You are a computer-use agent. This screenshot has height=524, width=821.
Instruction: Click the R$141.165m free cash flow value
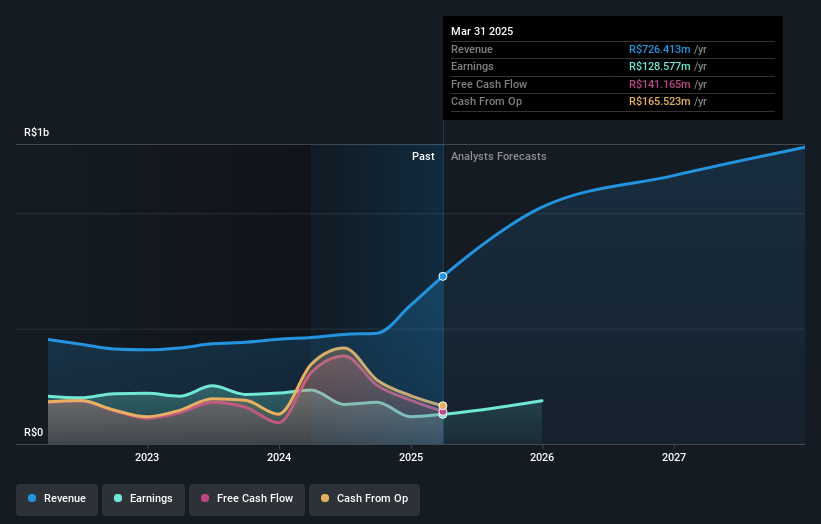pos(660,84)
